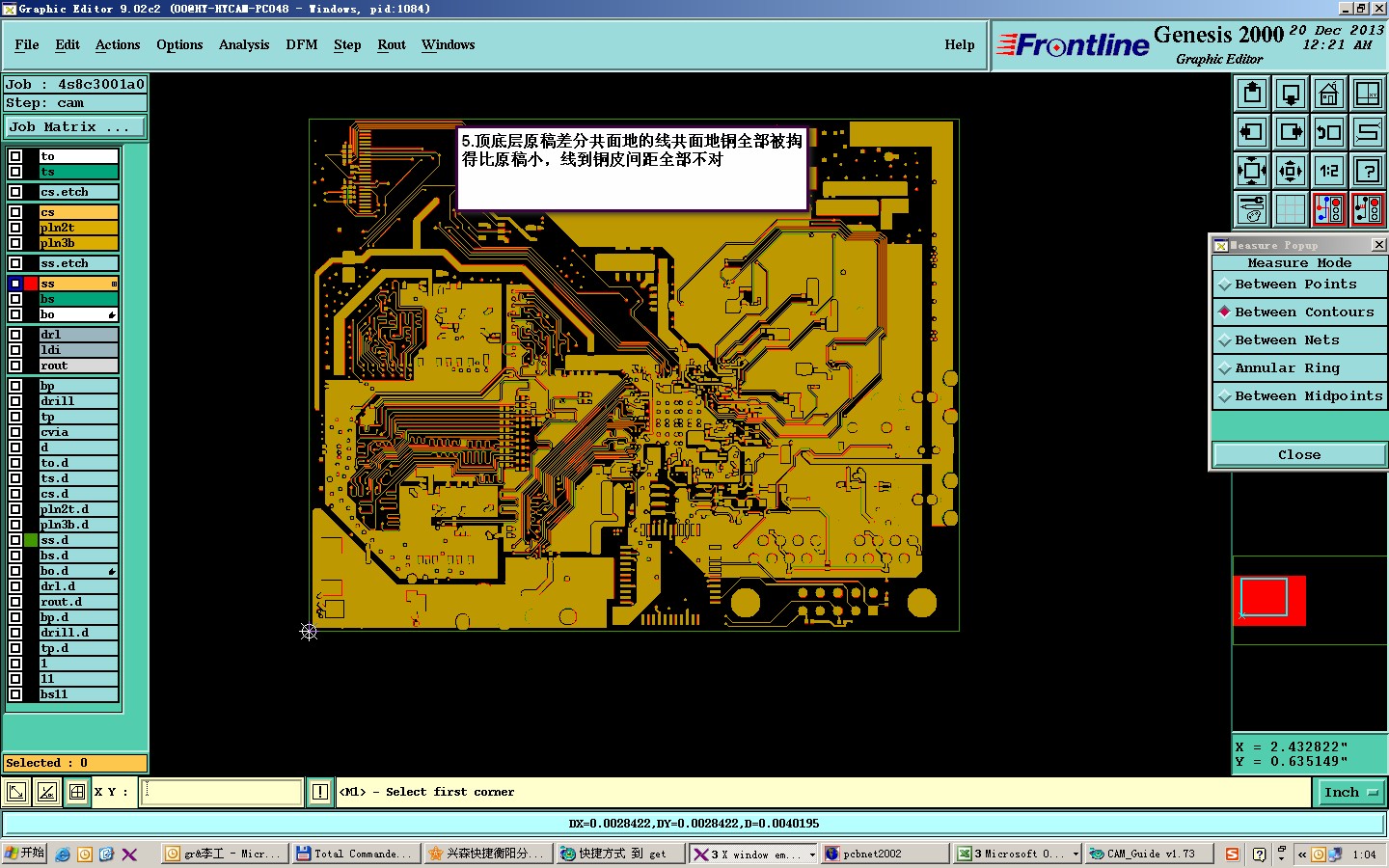
Task: Click the colored net highlight traffic-light icon
Action: coord(1329,209)
